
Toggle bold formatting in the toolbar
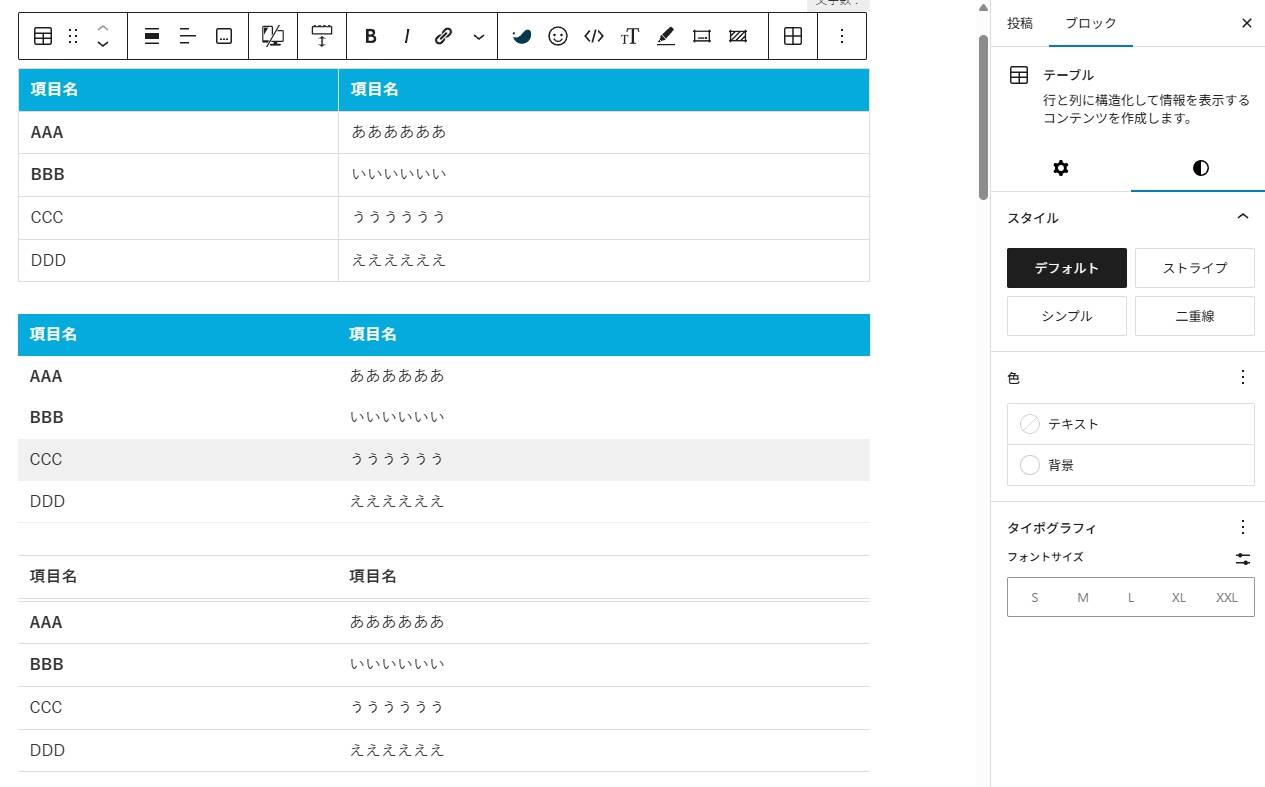[x=370, y=36]
